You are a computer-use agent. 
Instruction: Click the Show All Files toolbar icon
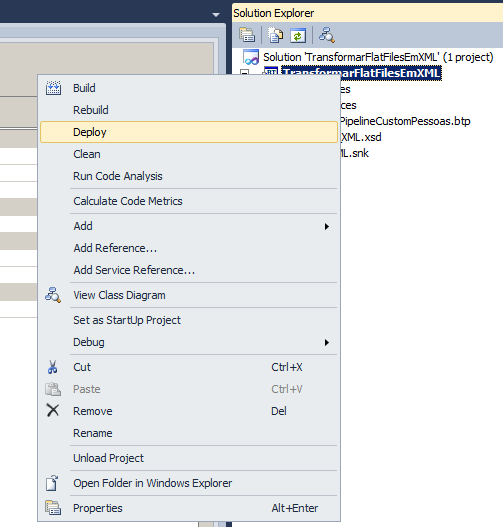pyautogui.click(x=275, y=35)
